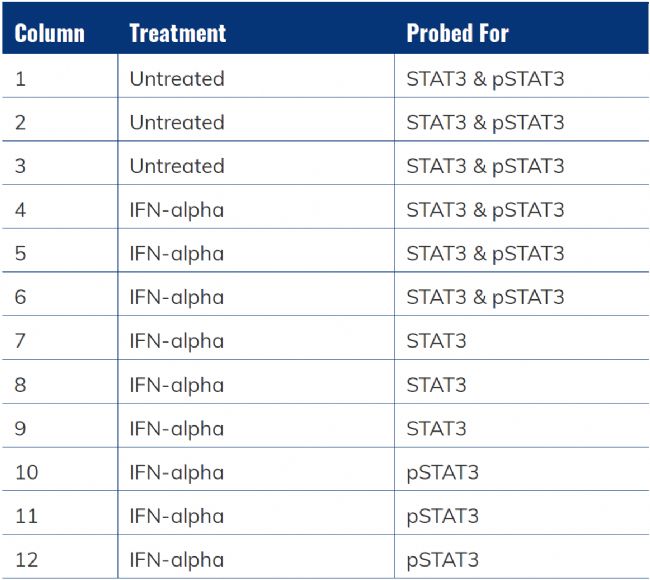This screenshot has height=580, width=650.
Task: Click the STAT3 cell in row 9
Action: pos(436,429)
